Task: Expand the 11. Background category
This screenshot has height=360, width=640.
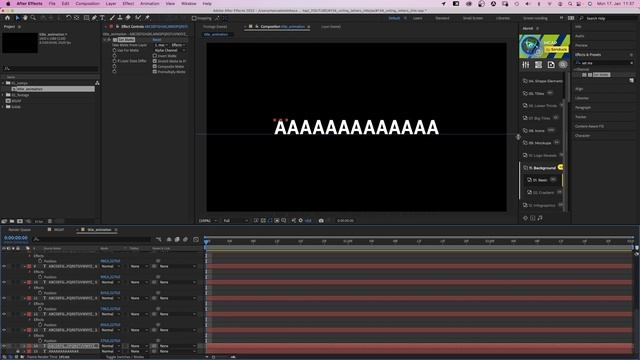Action: 542,168
